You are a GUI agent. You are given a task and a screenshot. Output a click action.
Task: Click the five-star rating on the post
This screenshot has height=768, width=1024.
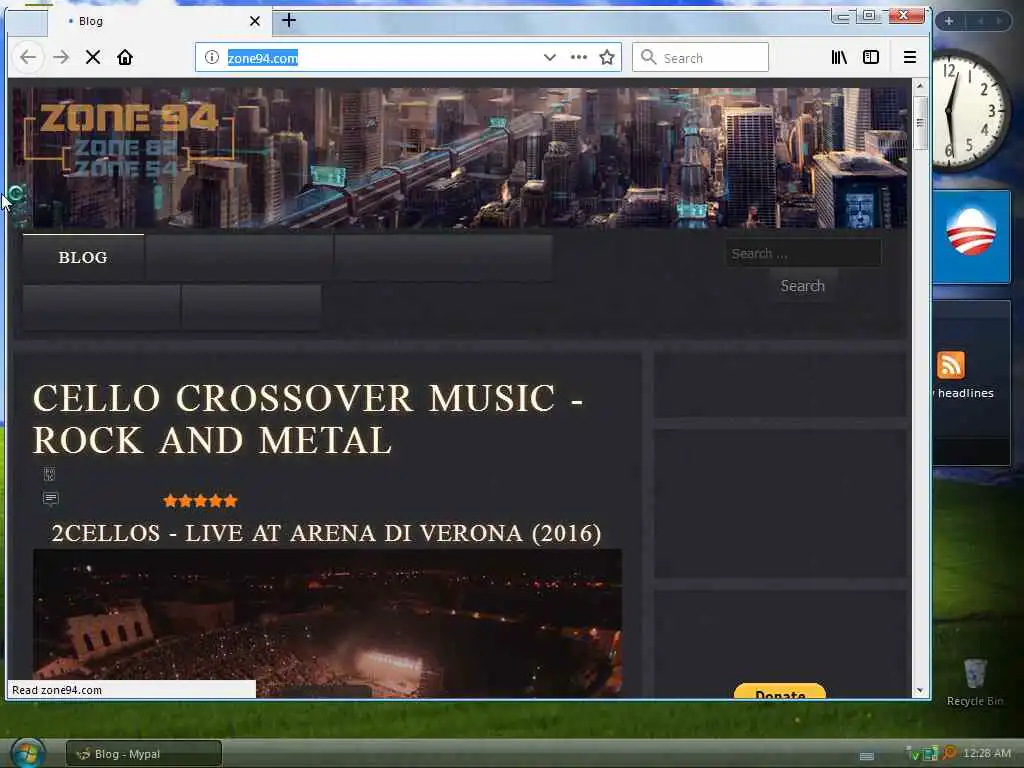[x=200, y=501]
